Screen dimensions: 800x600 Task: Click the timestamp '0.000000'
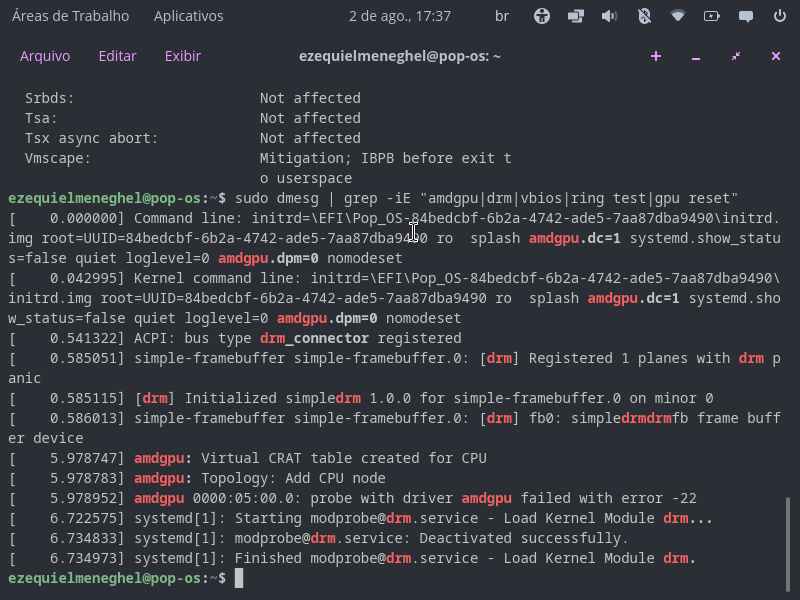pos(83,218)
